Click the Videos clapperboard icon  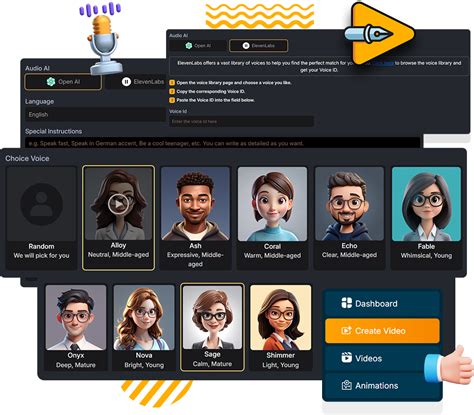tap(347, 358)
